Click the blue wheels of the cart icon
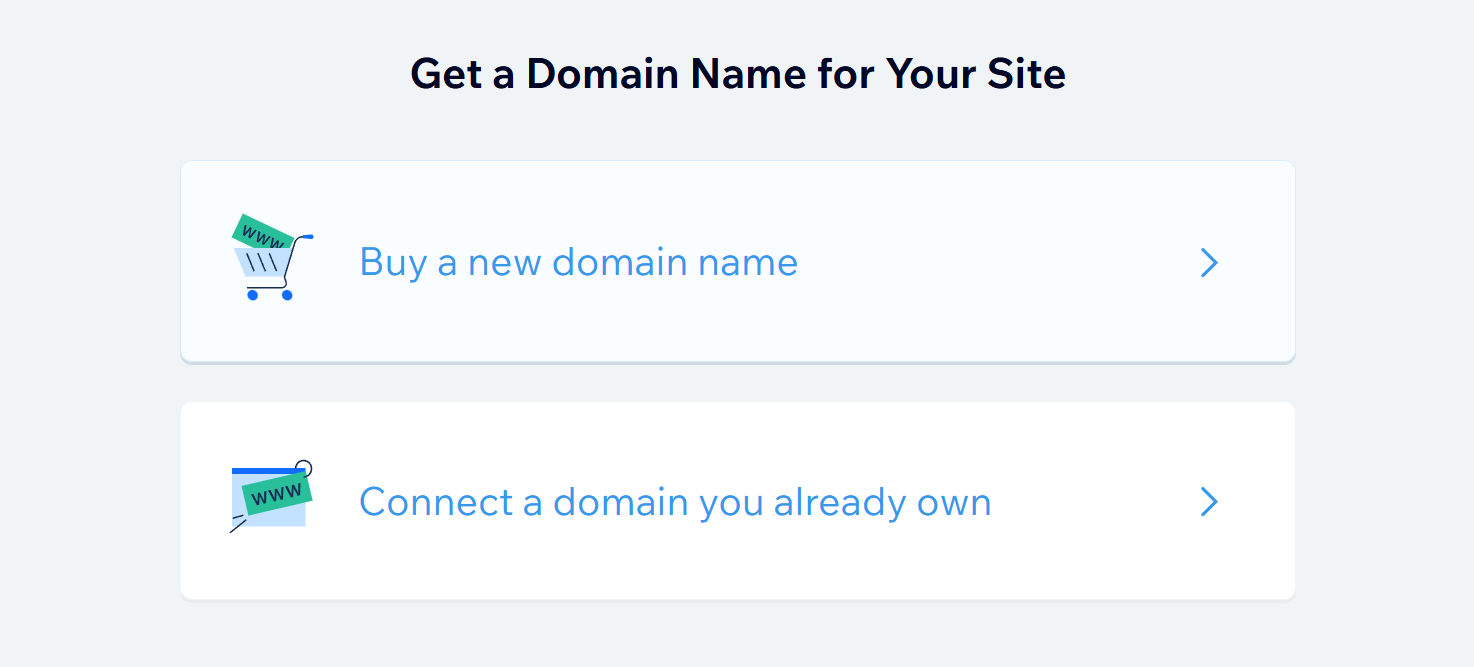1474x667 pixels. 253,295
